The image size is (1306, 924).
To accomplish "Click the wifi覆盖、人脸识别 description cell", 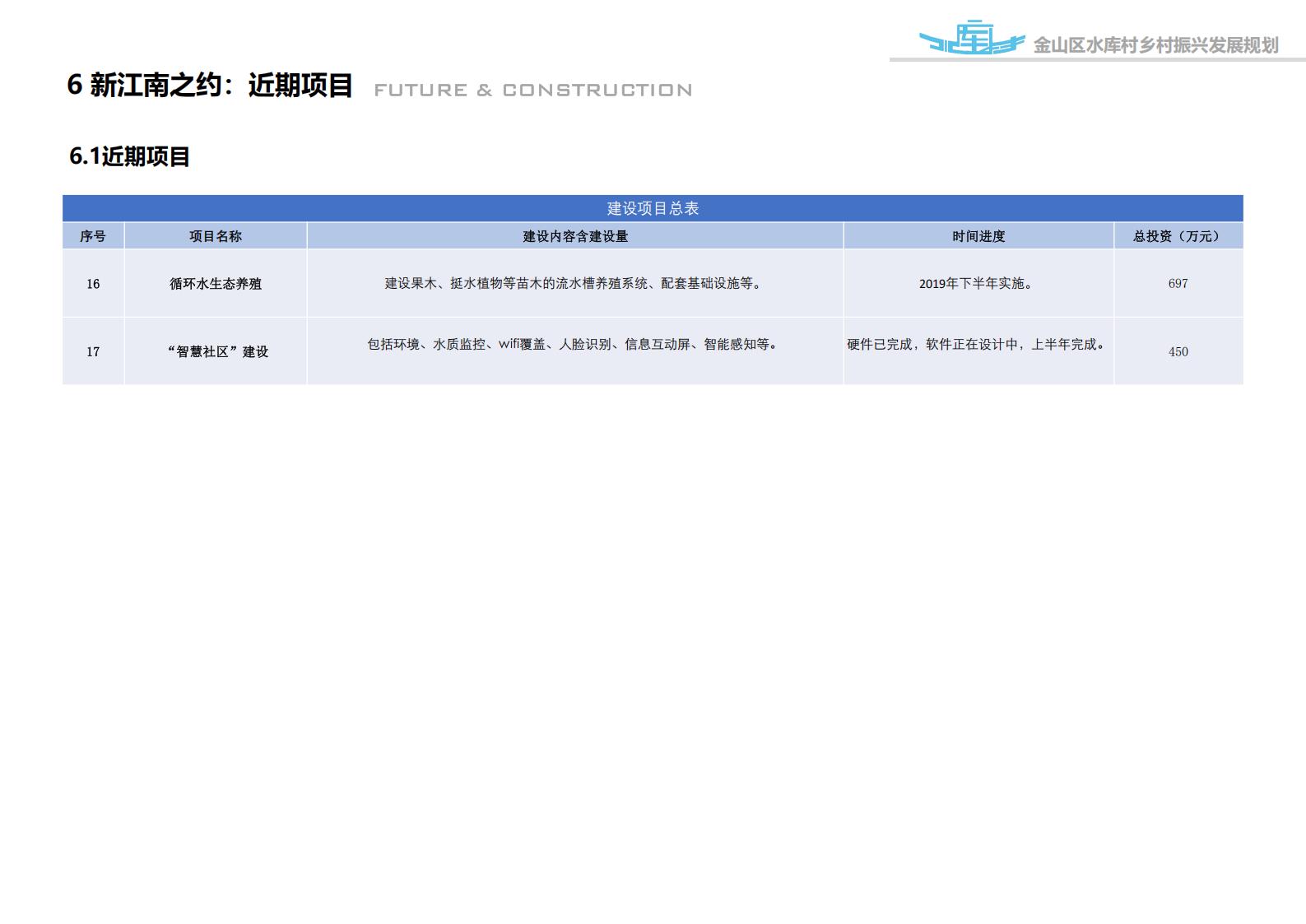I will (575, 351).
